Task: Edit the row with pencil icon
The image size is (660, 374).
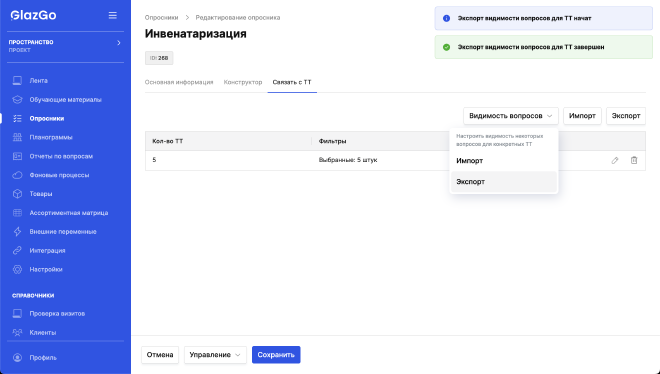Action: click(x=615, y=160)
